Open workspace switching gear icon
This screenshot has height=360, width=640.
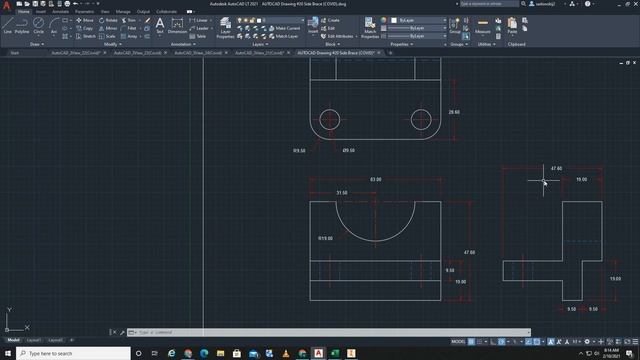tap(587, 342)
